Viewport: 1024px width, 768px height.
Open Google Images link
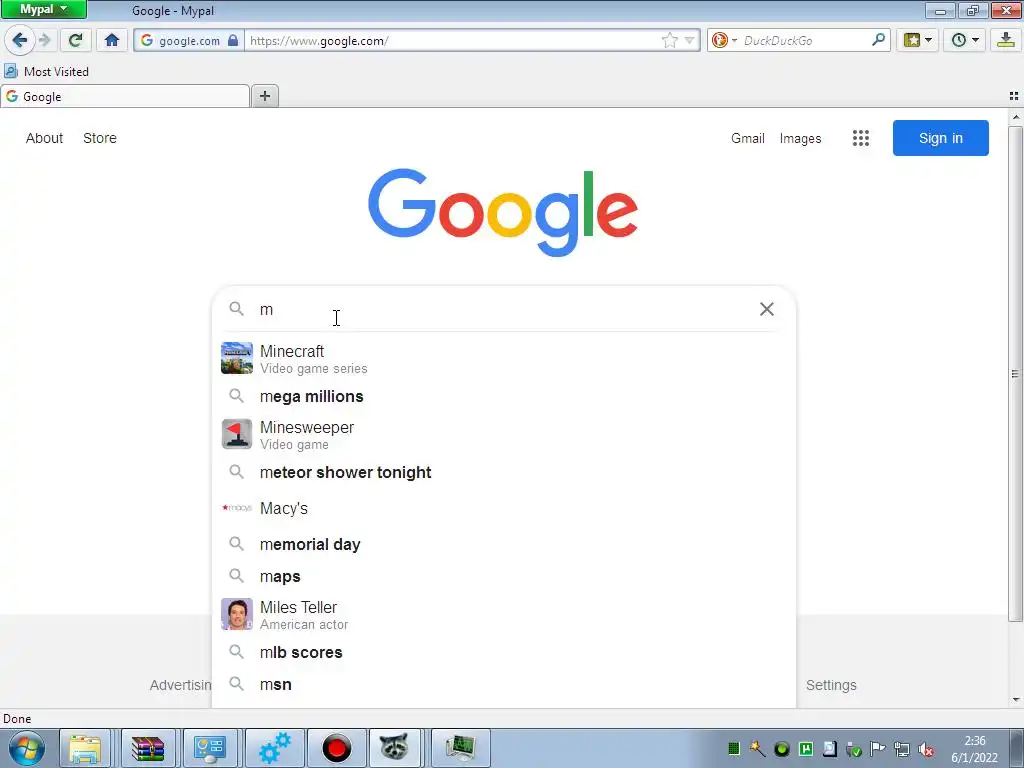800,138
